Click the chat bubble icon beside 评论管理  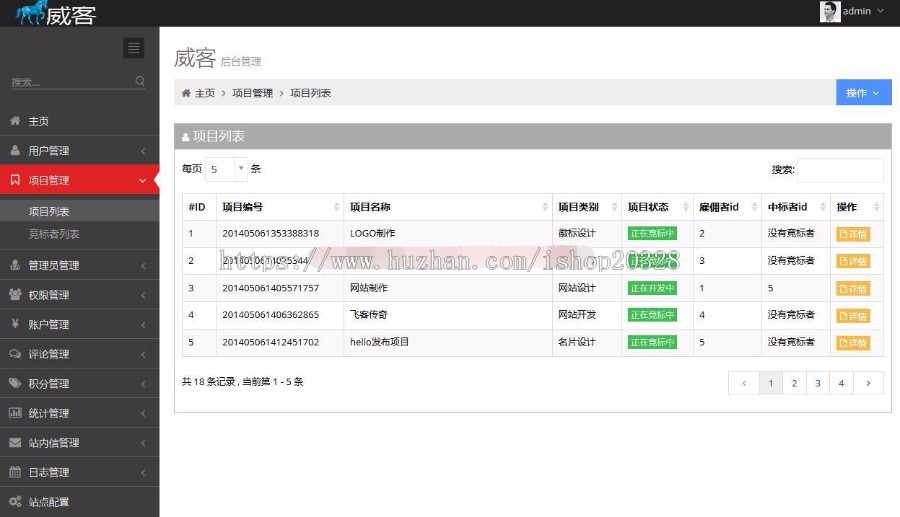(x=15, y=353)
